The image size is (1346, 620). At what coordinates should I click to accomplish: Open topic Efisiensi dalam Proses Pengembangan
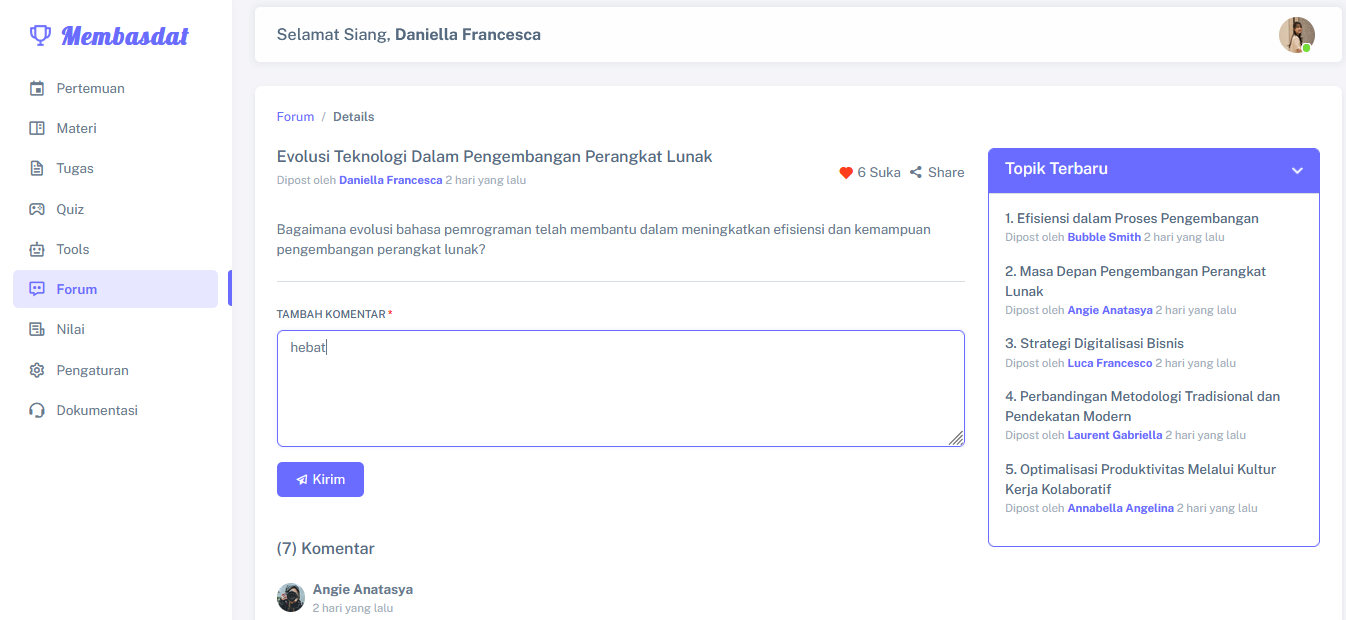(1132, 218)
